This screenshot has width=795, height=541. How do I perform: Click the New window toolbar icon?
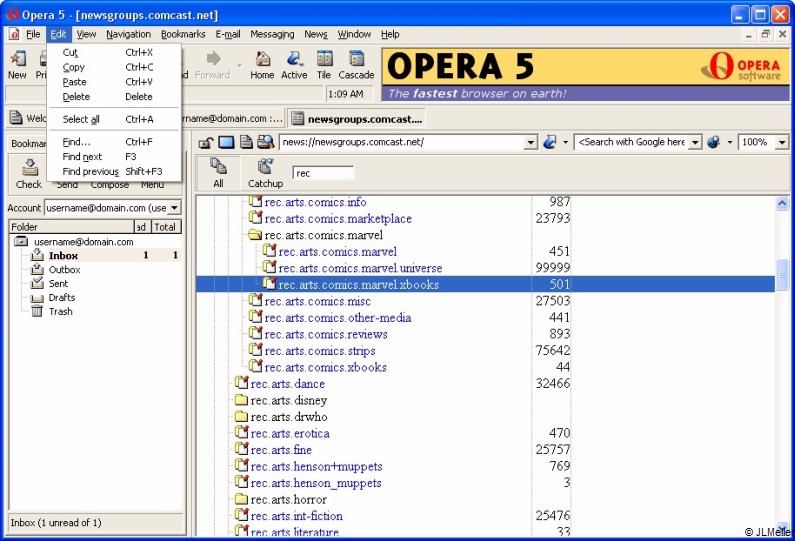pos(17,59)
